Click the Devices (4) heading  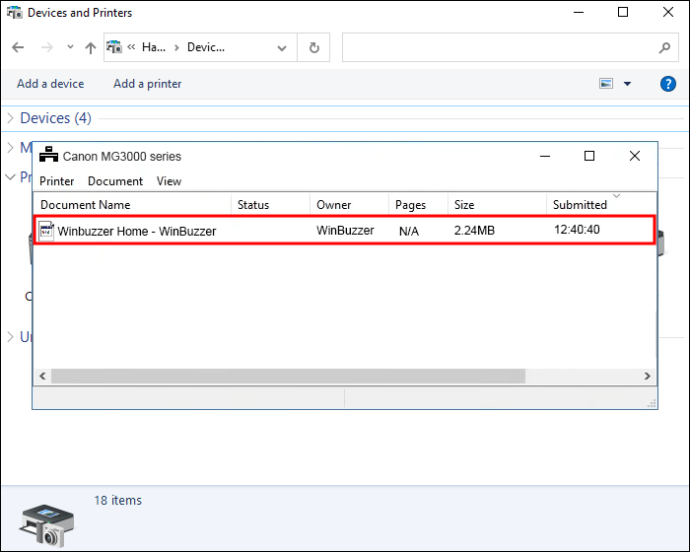(56, 118)
